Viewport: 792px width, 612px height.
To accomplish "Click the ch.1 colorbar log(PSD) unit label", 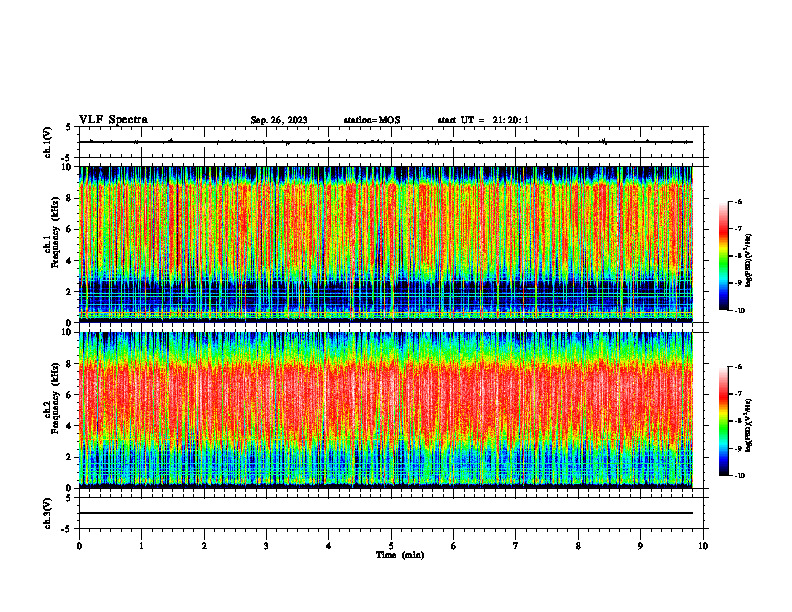I will (749, 260).
